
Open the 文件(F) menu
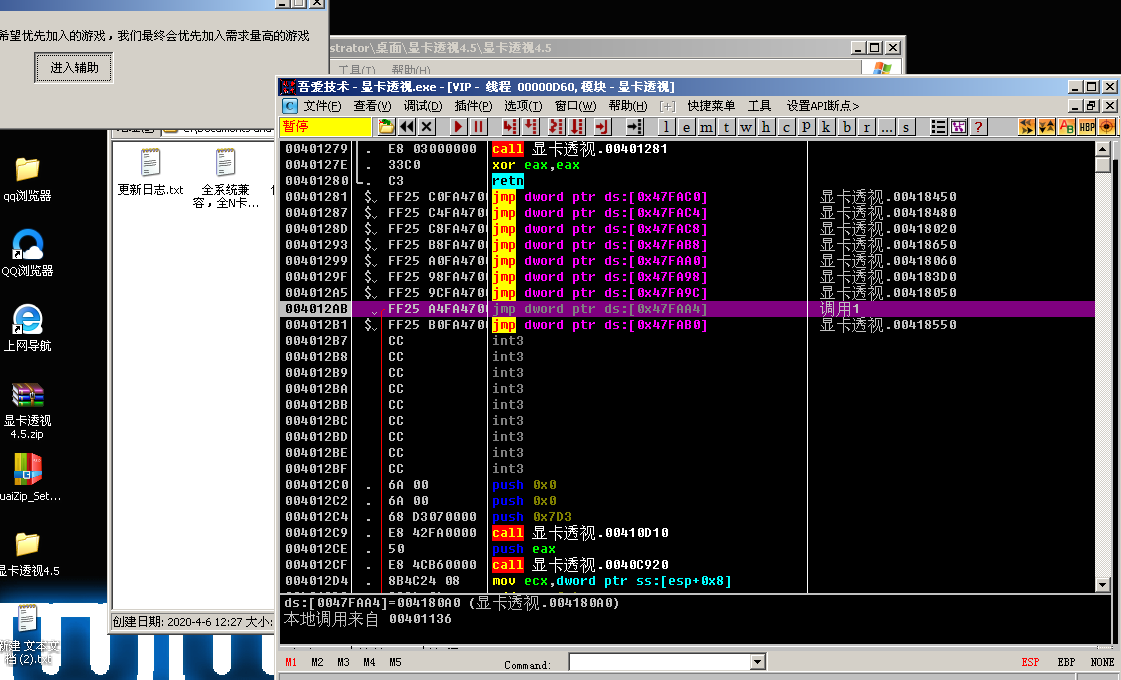[322, 106]
